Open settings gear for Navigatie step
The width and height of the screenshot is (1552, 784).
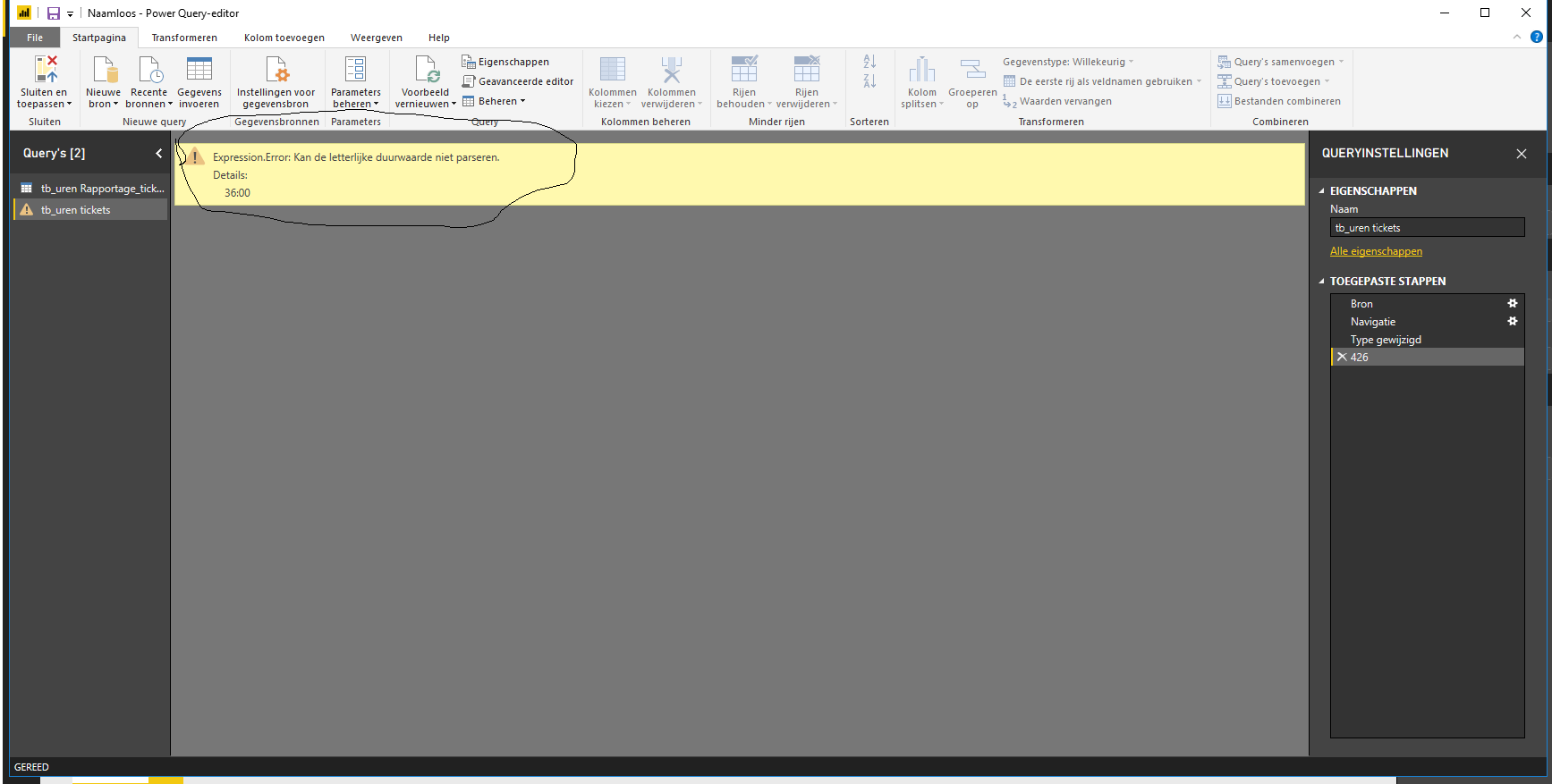1513,322
